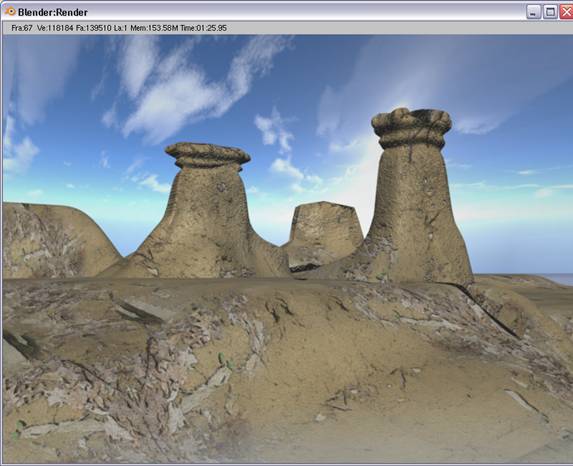573x466 pixels.
Task: Maximize the Blender:Render window
Action: click(550, 12)
